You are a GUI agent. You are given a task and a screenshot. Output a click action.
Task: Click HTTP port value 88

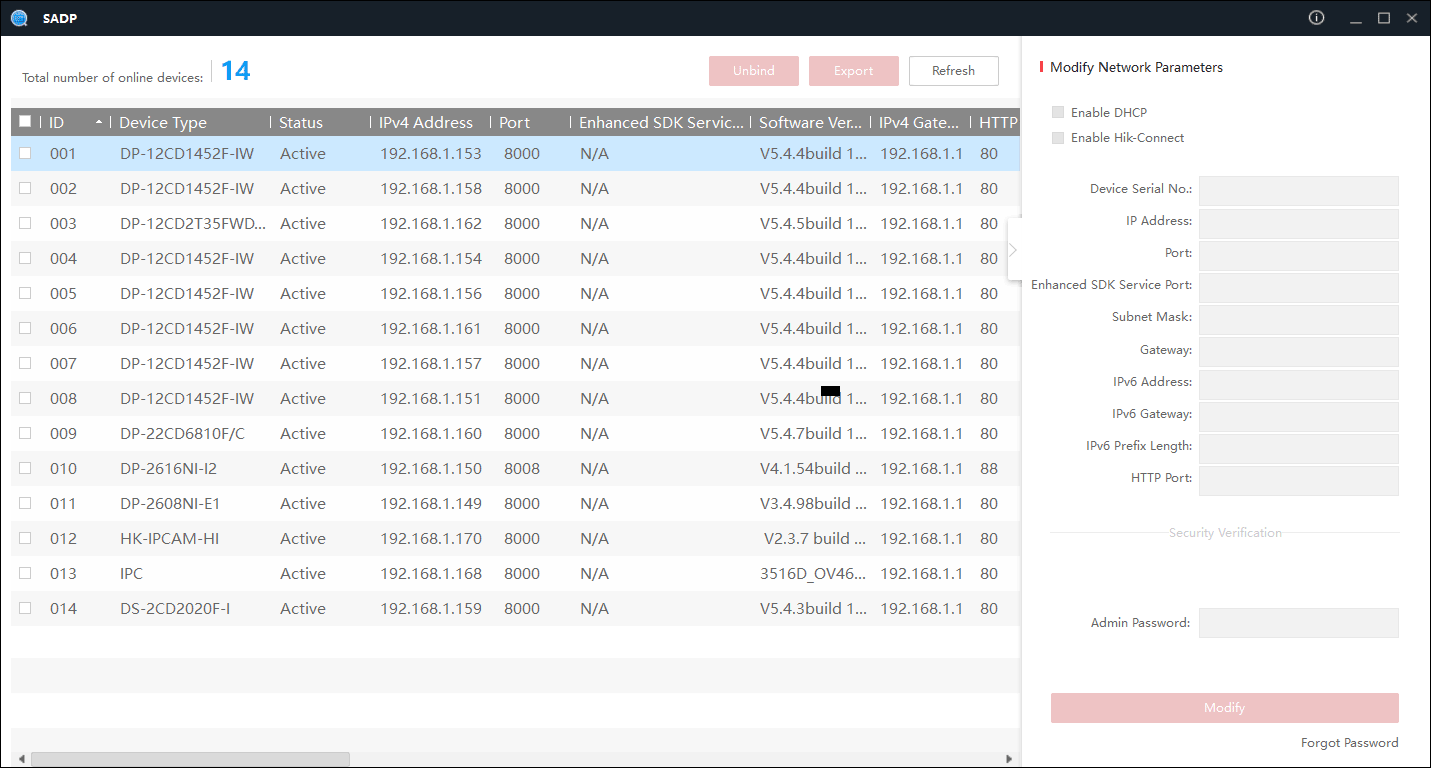coord(989,469)
